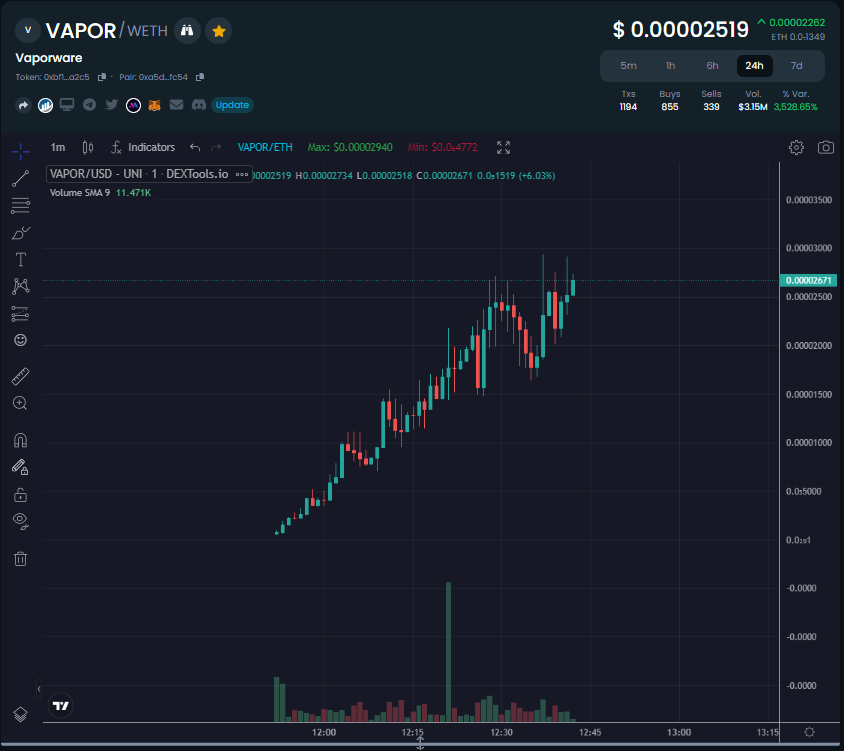The image size is (844, 751).
Task: Copy the Token address 0xbf1...a2c5
Action: (x=101, y=77)
